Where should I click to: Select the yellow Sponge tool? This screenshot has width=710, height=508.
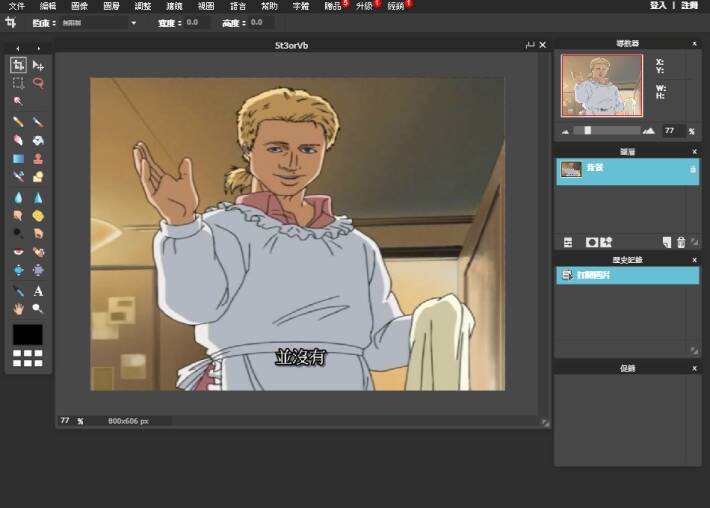(x=38, y=216)
